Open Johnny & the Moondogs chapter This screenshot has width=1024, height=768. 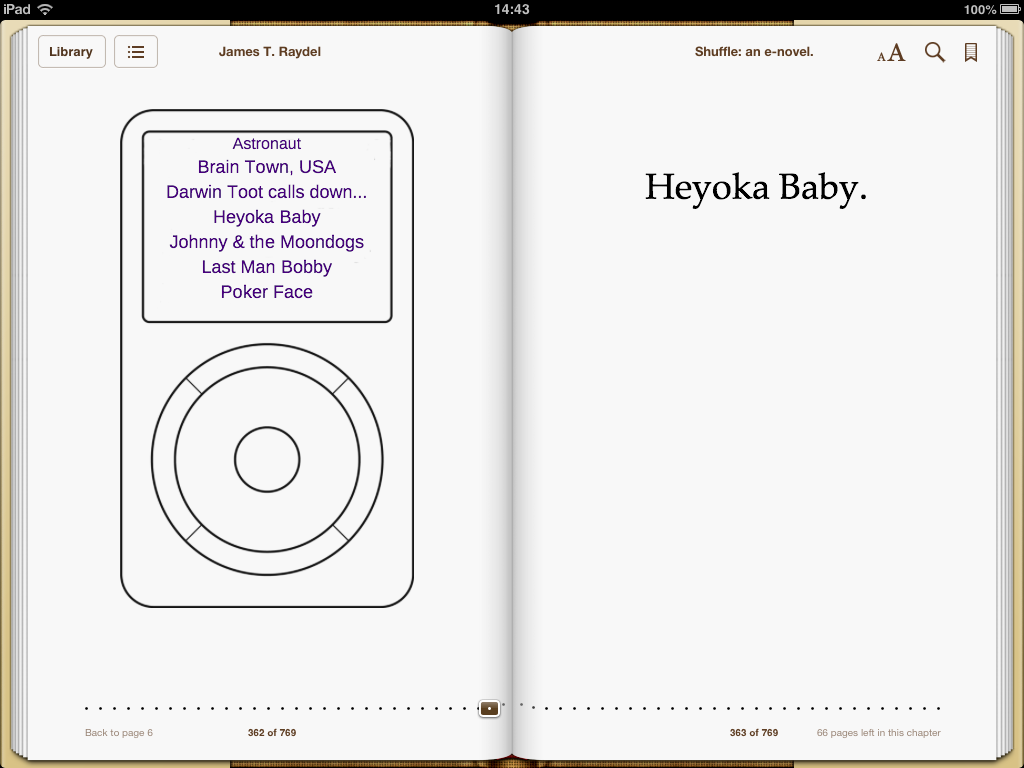tap(266, 242)
